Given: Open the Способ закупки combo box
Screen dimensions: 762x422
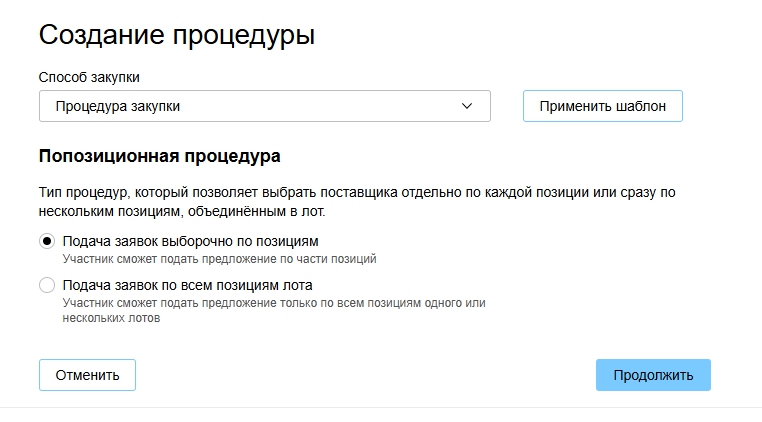Looking at the screenshot, I should 264,106.
